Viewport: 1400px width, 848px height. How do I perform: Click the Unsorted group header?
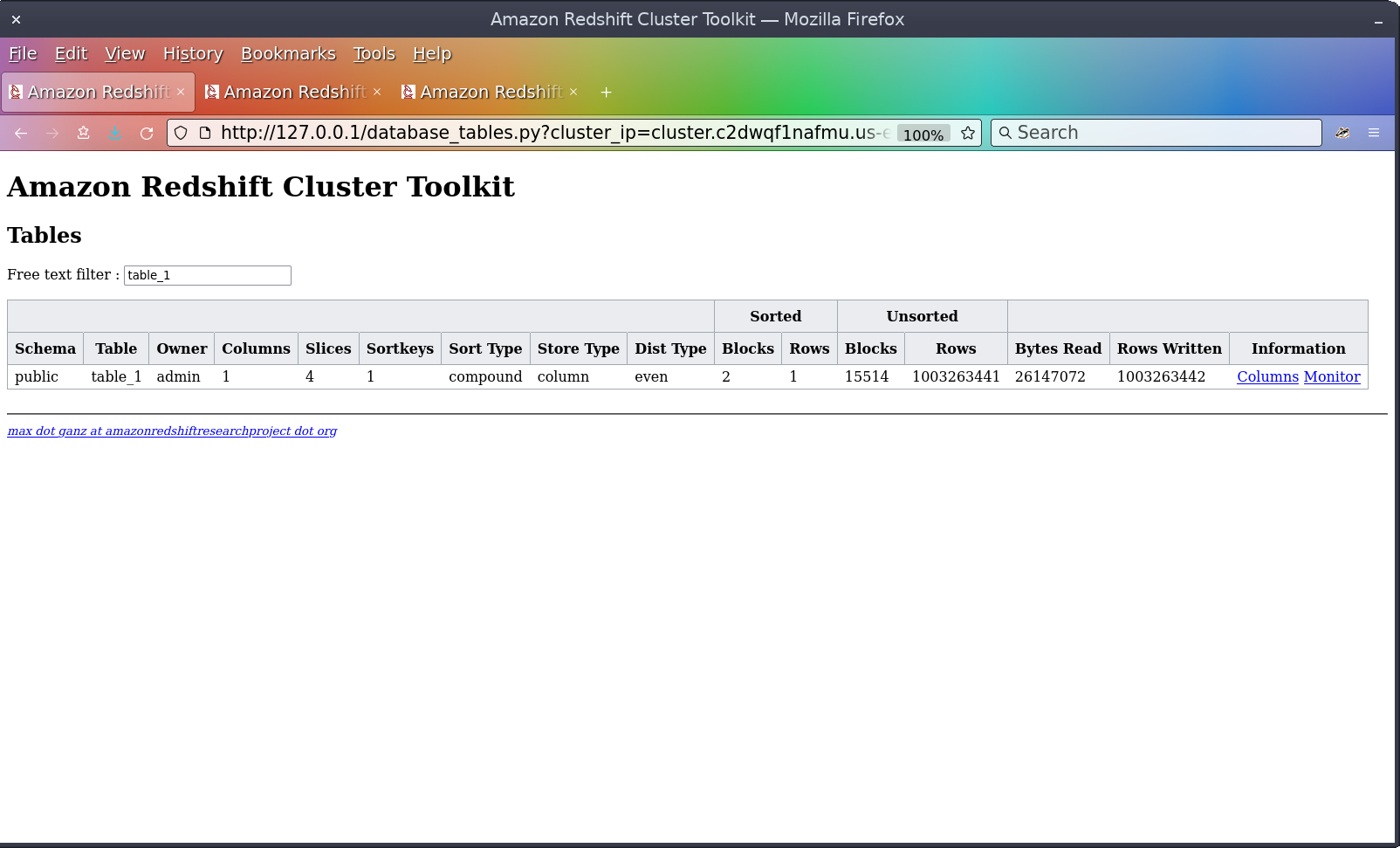click(923, 316)
